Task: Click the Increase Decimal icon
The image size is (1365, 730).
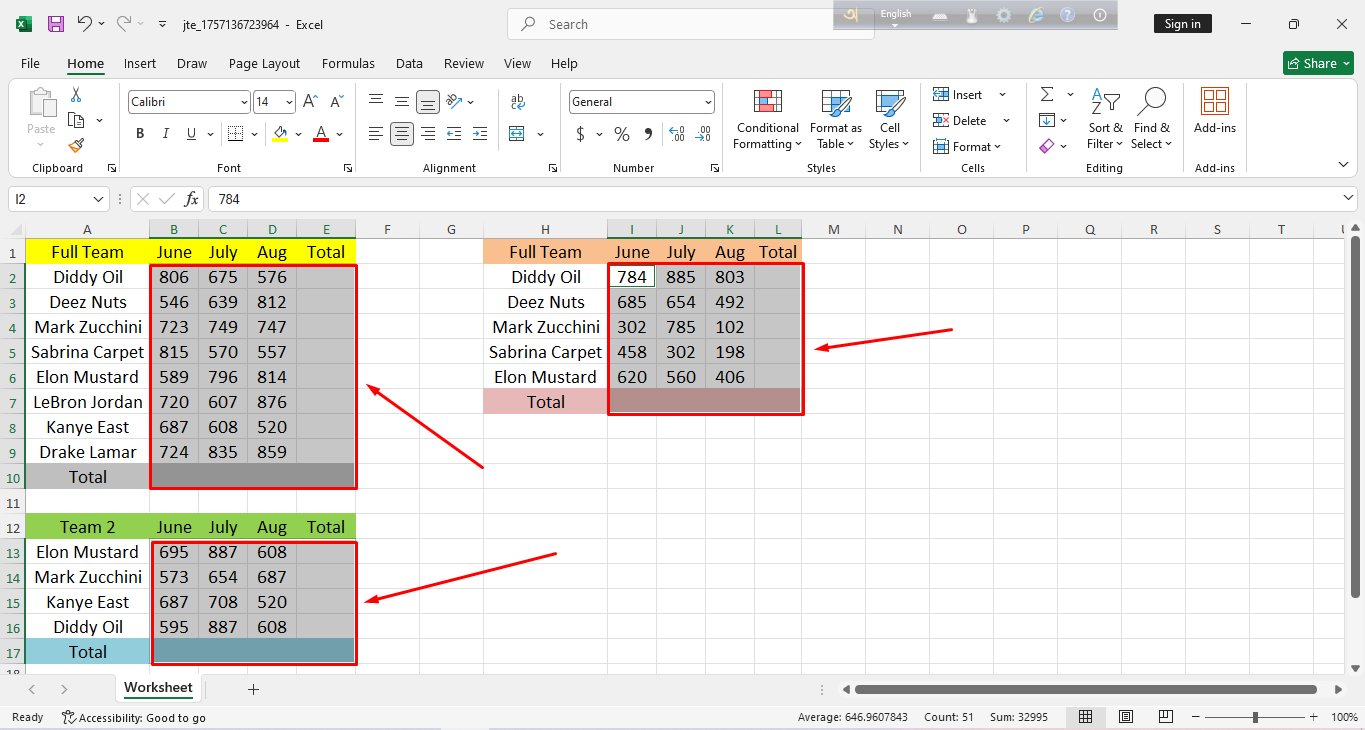Action: tap(676, 134)
